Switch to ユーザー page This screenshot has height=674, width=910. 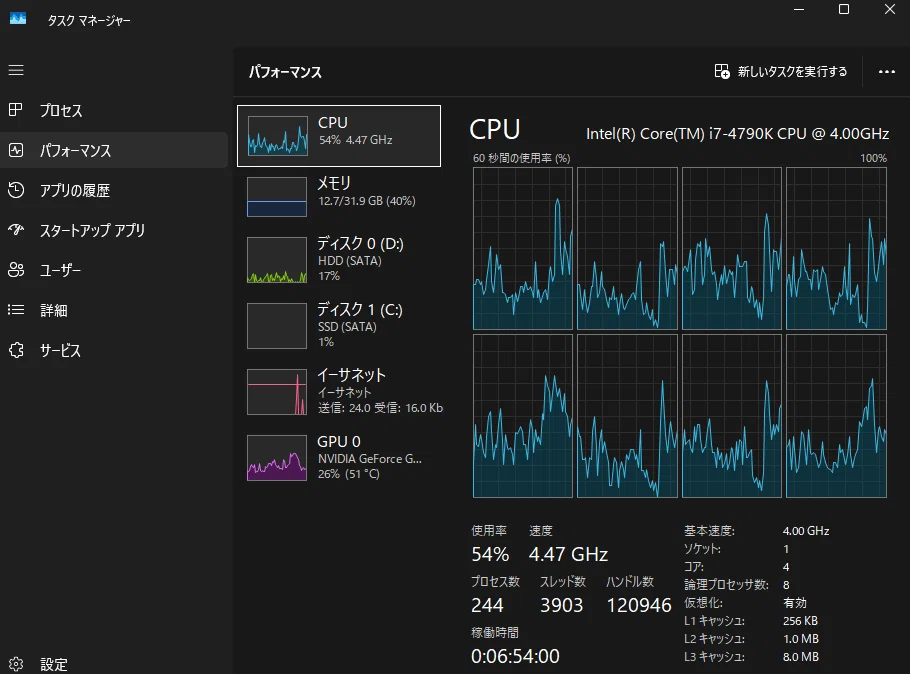[114, 270]
